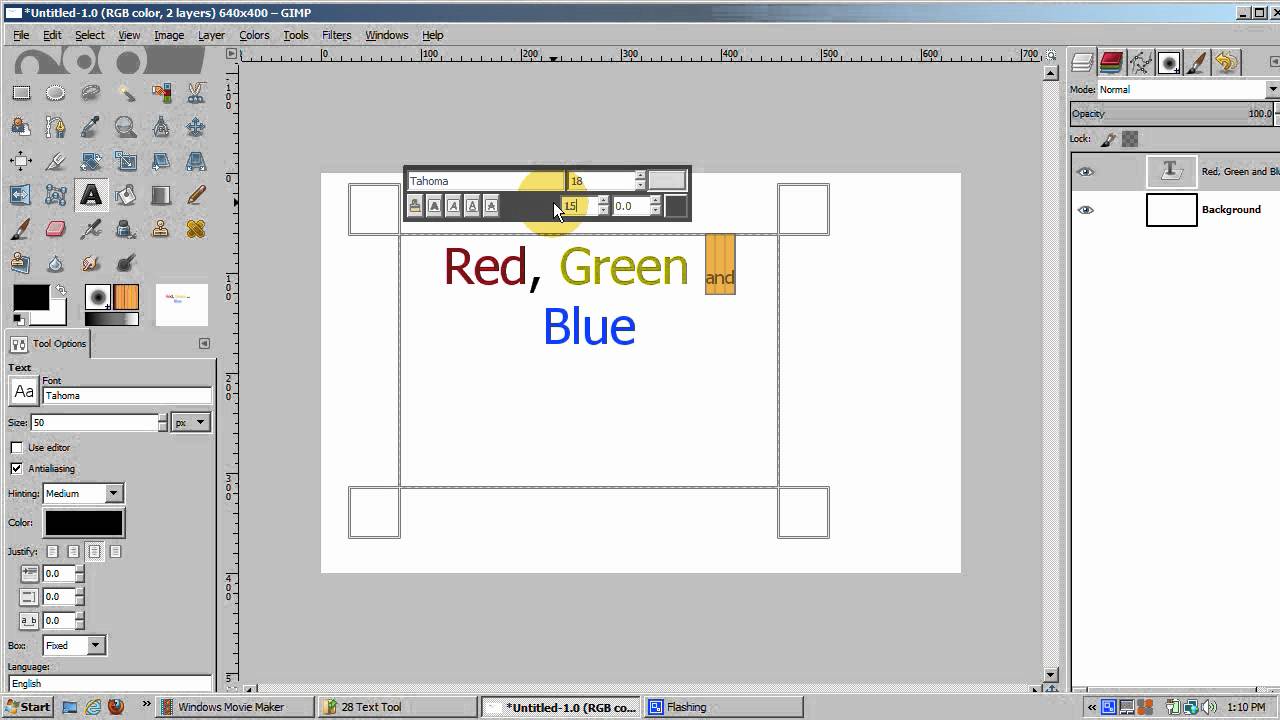The height and width of the screenshot is (720, 1280).
Task: Open the Windows Start button
Action: [x=27, y=707]
